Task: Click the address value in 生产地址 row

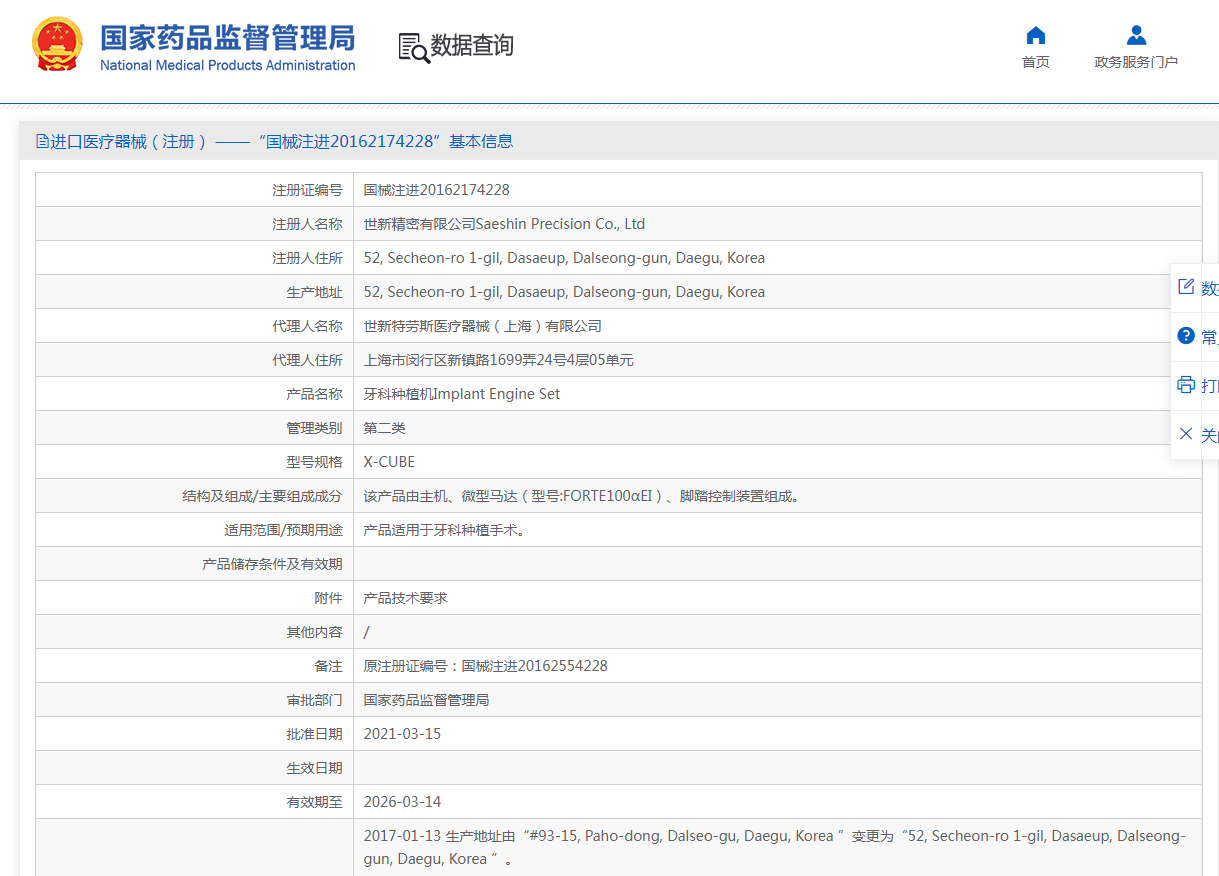Action: [564, 292]
